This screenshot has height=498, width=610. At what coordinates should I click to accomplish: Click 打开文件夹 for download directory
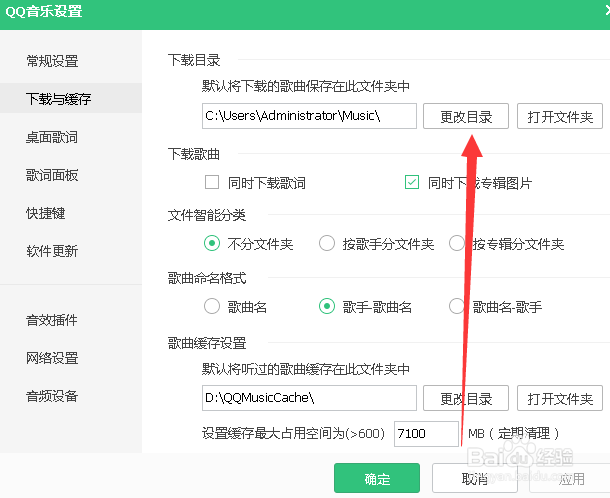tap(559, 116)
